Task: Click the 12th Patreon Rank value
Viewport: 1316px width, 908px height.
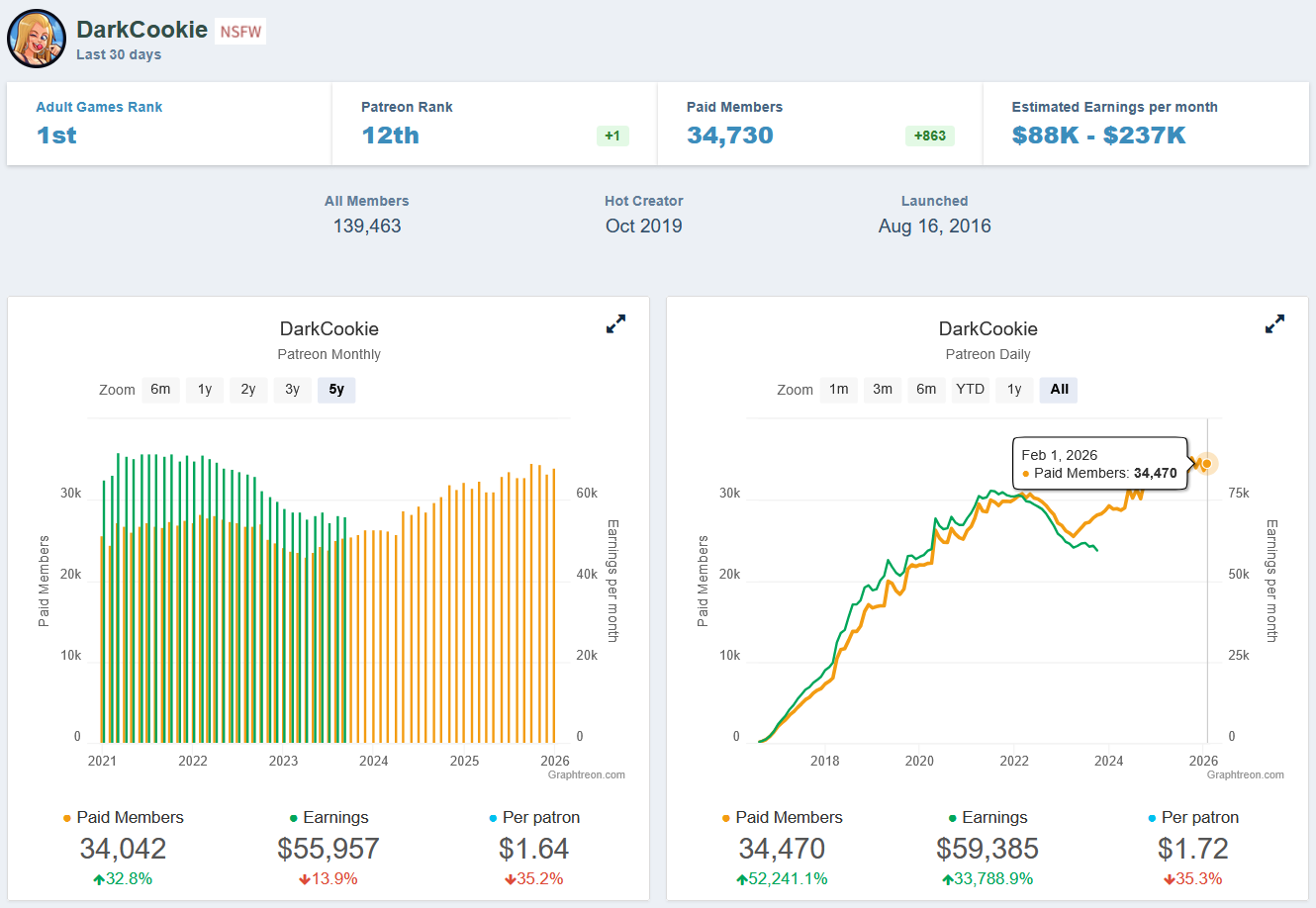Action: 390,136
